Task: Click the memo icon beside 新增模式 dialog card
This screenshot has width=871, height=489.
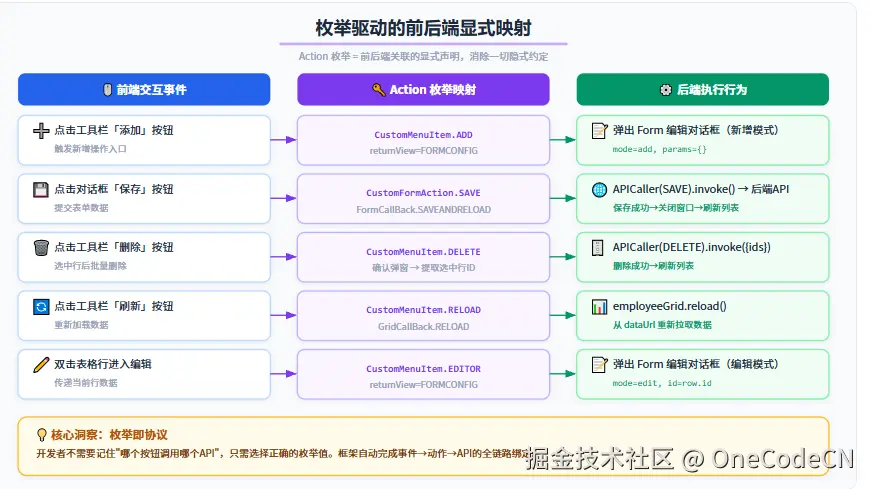Action: 599,131
